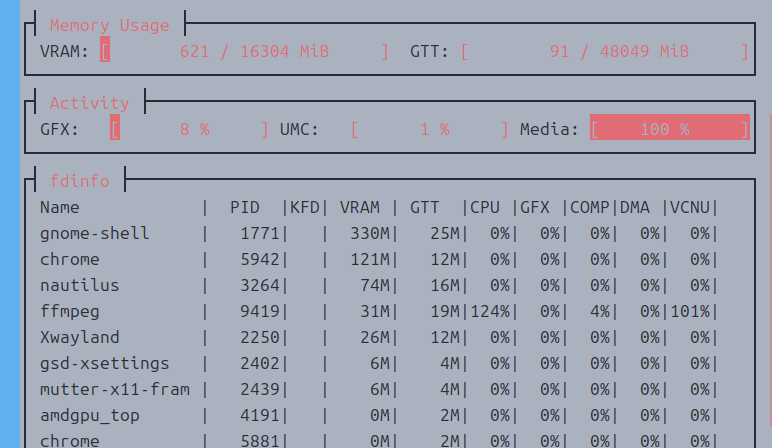The width and height of the screenshot is (772, 448).
Task: Sort by the PID column header
Action: 244,207
